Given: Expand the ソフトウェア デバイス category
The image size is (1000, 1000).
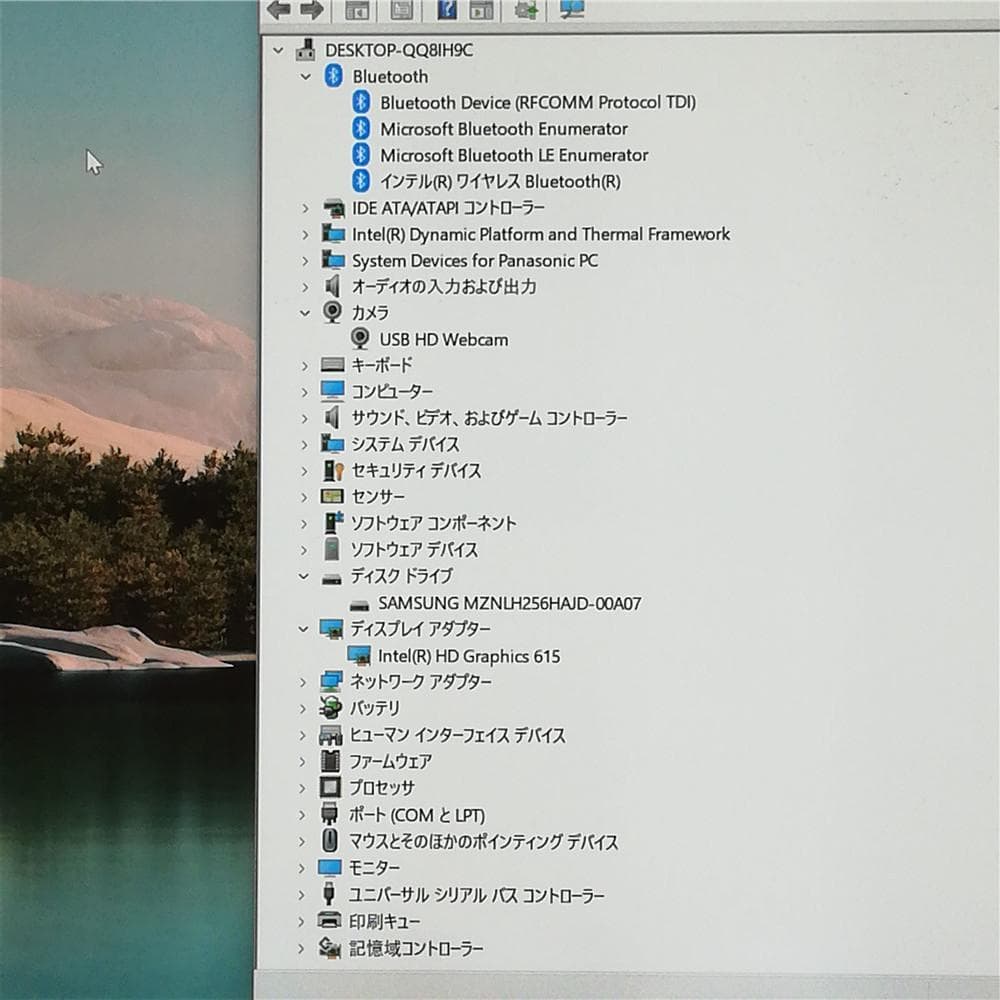Looking at the screenshot, I should (x=304, y=550).
